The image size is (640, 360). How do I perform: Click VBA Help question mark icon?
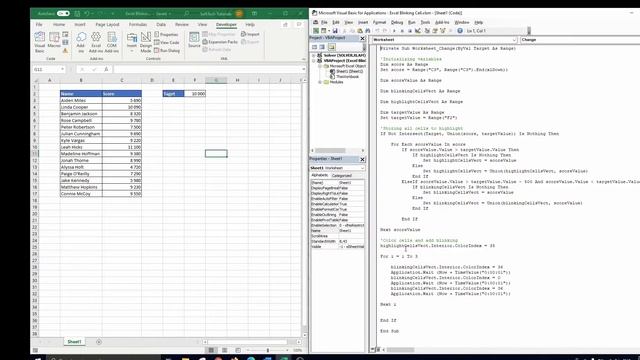point(460,31)
